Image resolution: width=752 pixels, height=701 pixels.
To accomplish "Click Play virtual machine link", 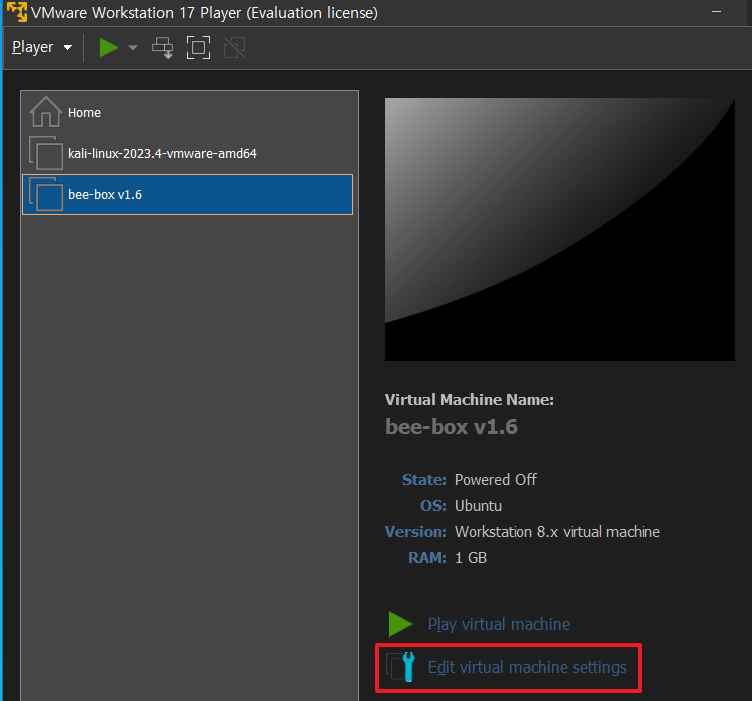I will pyautogui.click(x=498, y=624).
